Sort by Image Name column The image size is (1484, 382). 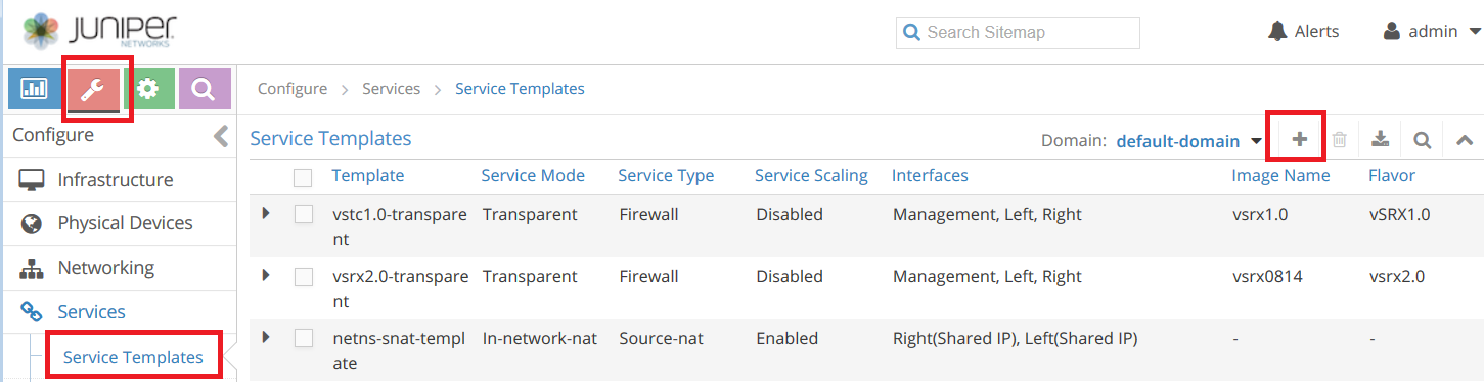[x=1280, y=176]
